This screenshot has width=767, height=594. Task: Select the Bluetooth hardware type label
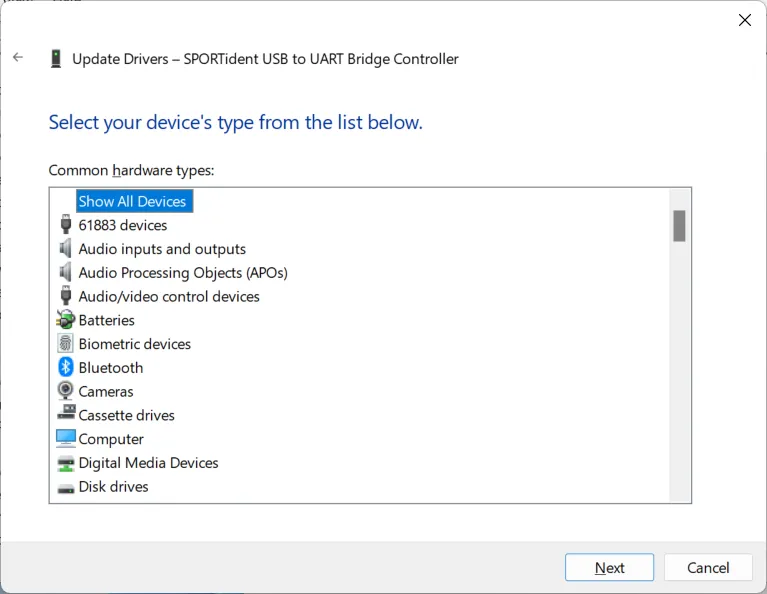click(x=111, y=368)
